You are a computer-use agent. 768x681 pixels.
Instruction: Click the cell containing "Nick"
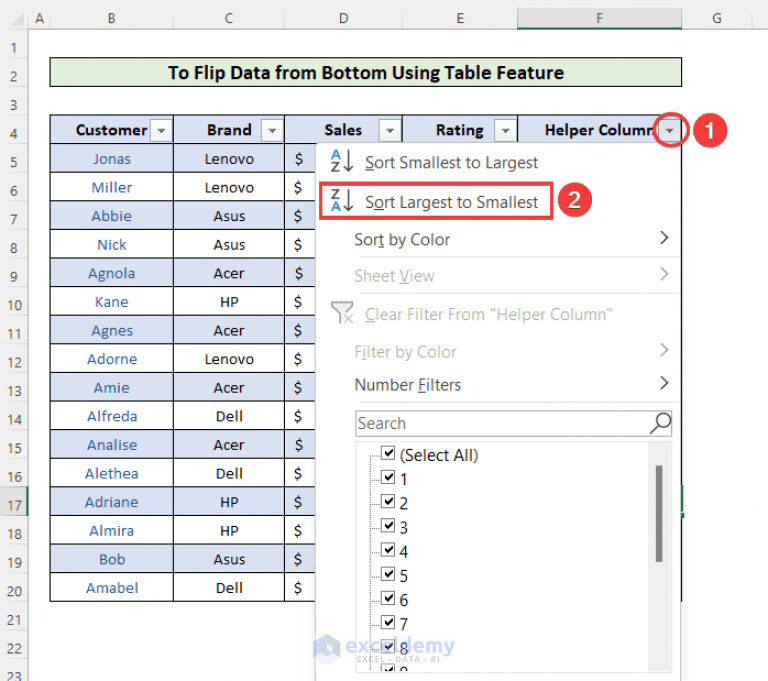[112, 244]
